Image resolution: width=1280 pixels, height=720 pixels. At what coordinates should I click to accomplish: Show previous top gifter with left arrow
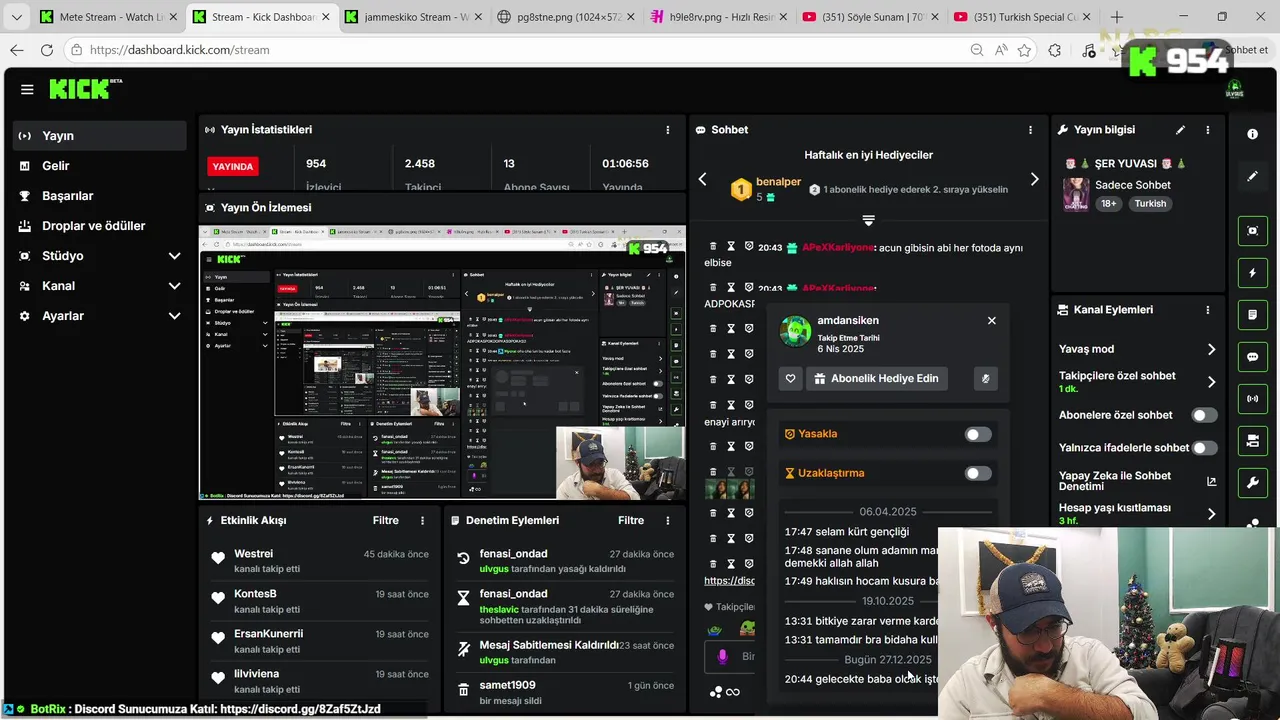(x=702, y=179)
